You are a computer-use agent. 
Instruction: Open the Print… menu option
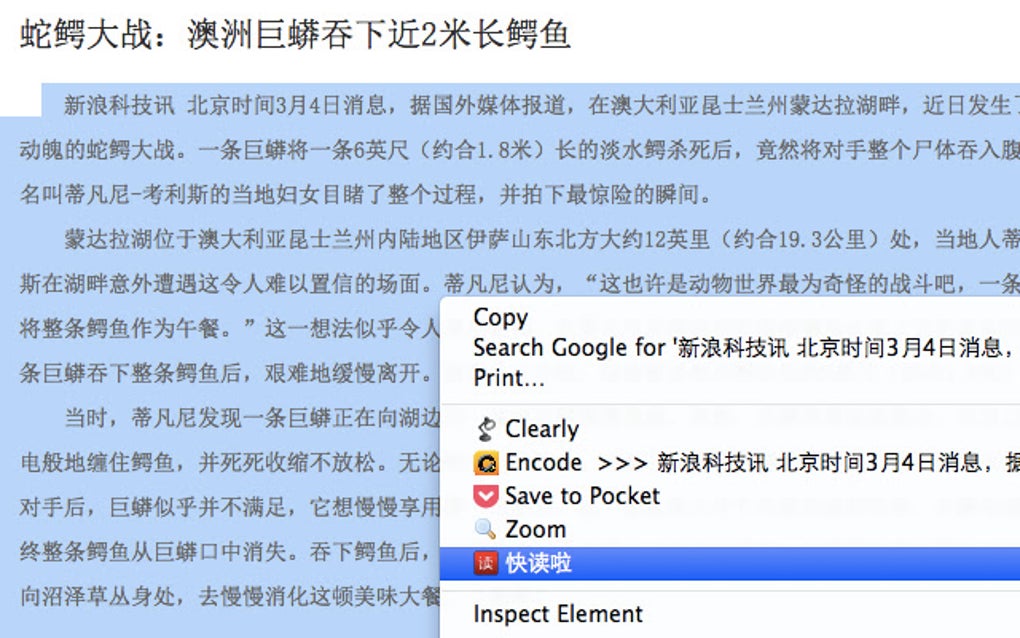(509, 378)
